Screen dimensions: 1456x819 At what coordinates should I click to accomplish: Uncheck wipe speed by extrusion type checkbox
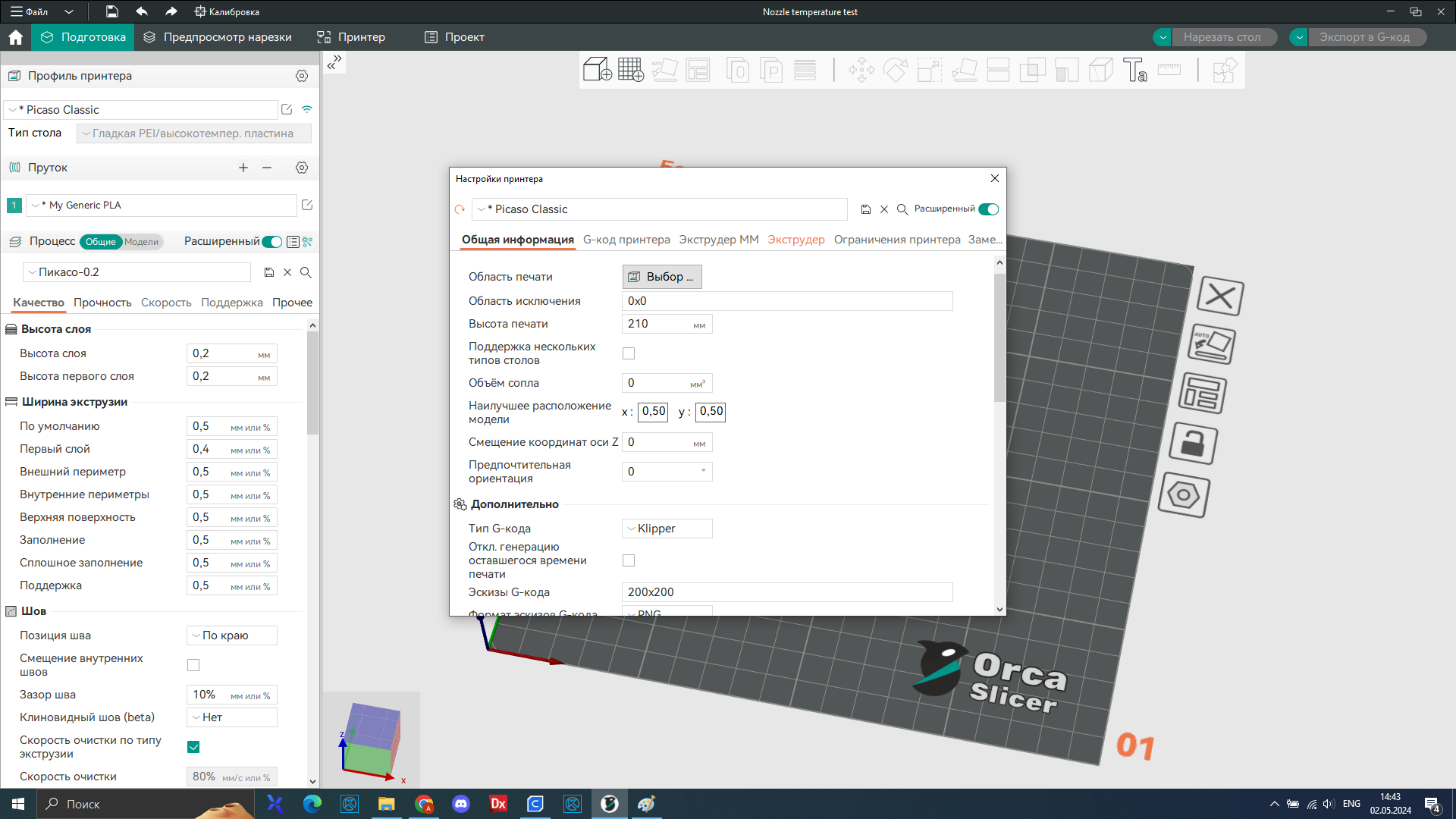coord(193,747)
